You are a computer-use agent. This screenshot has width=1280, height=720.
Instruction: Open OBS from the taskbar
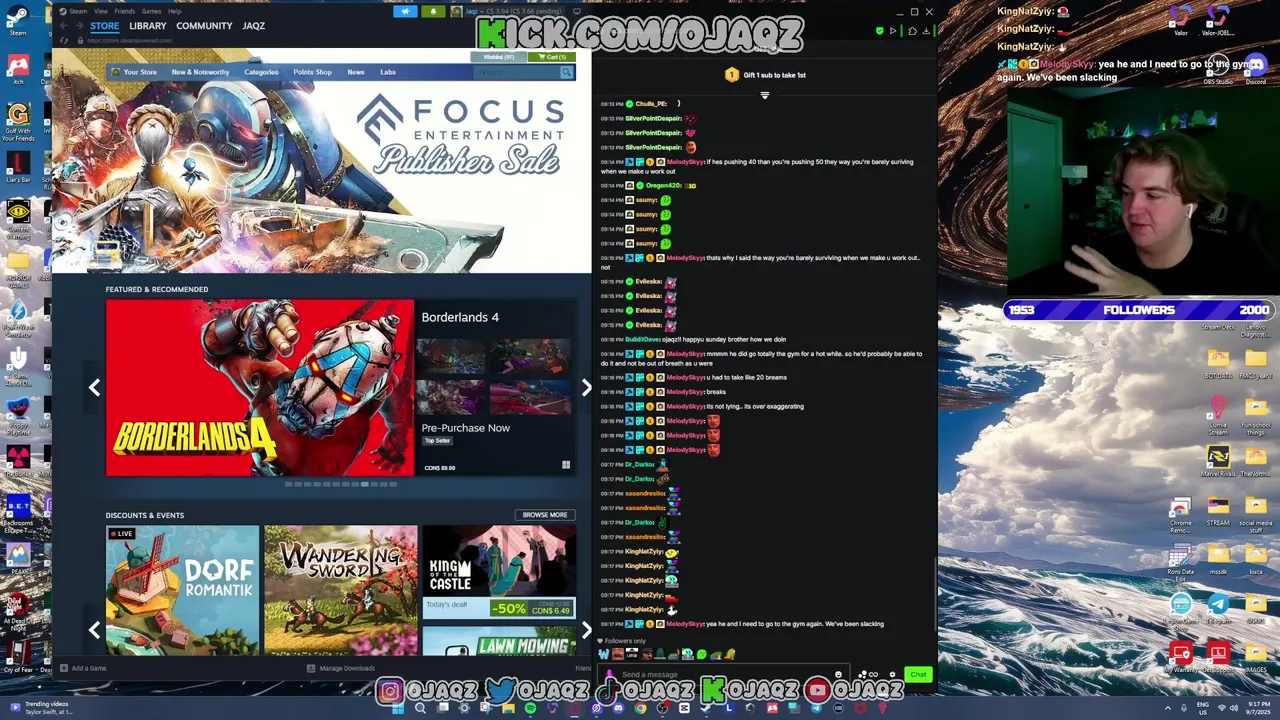tap(662, 709)
